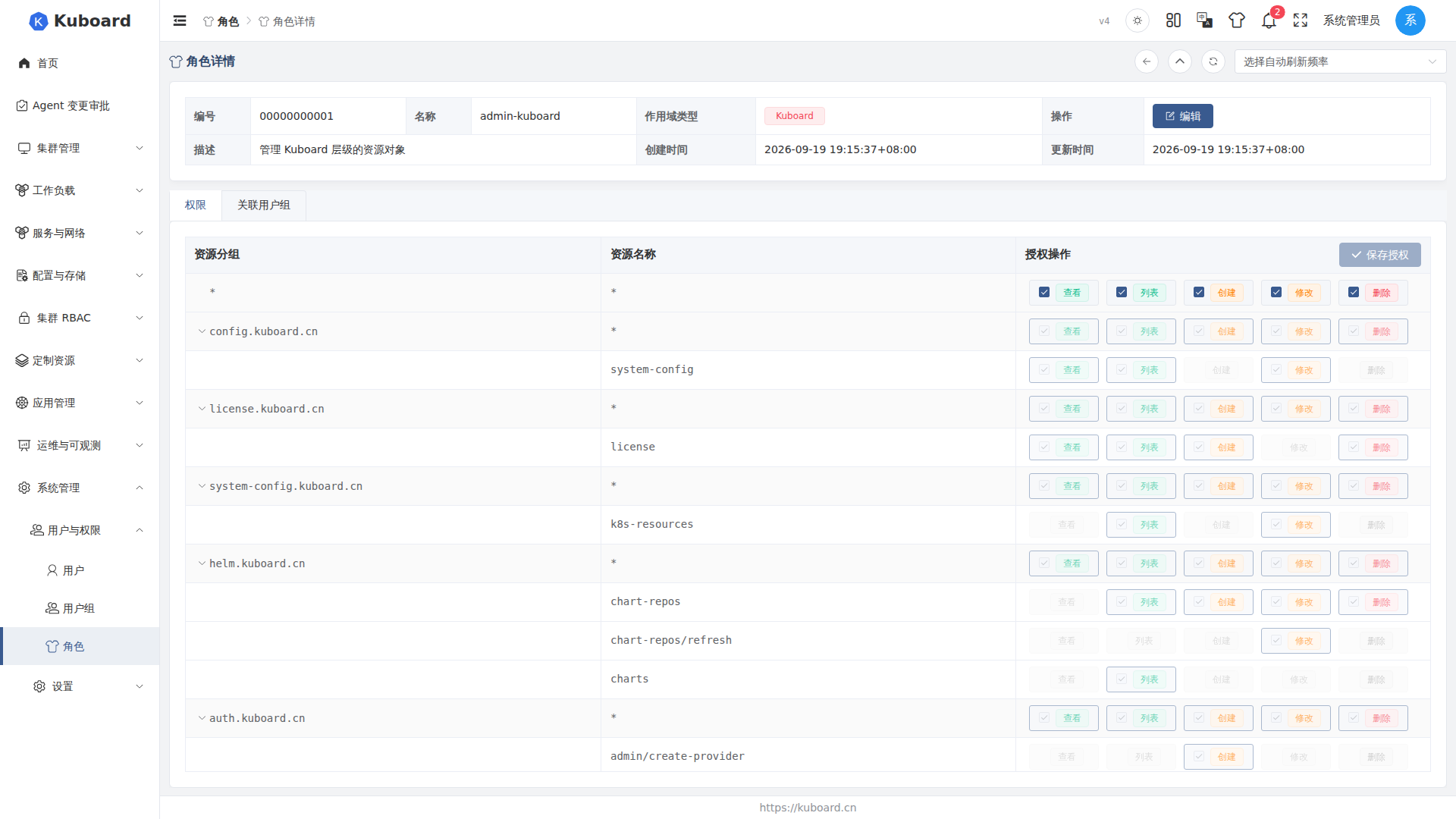Viewport: 1456px width, 819px height.
Task: Expand the 服务与网络 sidebar menu
Action: pyautogui.click(x=80, y=233)
